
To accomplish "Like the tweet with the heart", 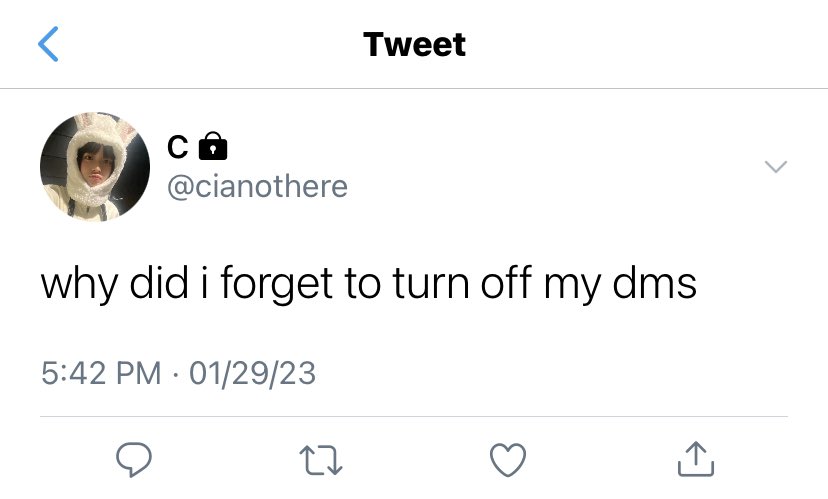I will 508,459.
